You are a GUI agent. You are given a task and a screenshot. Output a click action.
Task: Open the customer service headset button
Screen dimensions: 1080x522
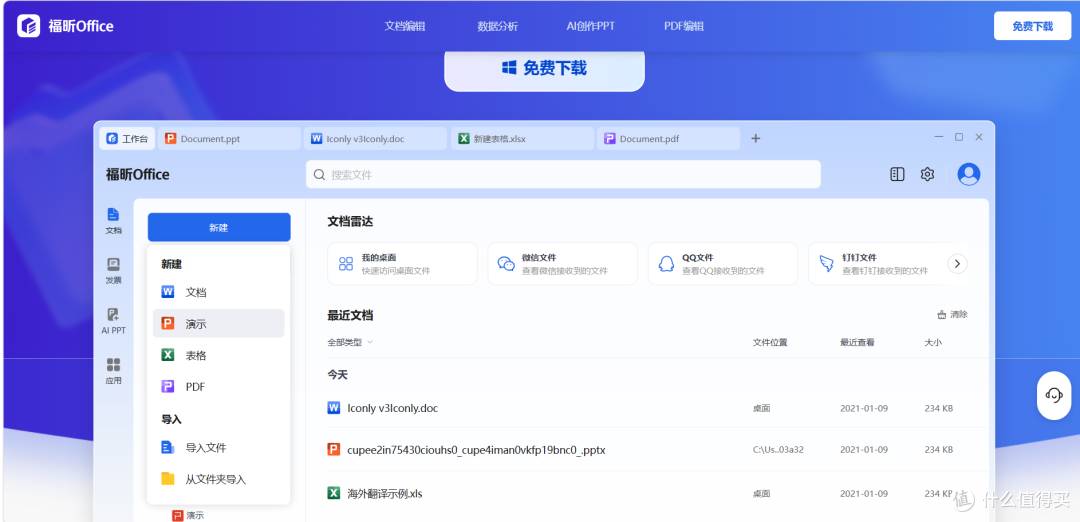1054,395
